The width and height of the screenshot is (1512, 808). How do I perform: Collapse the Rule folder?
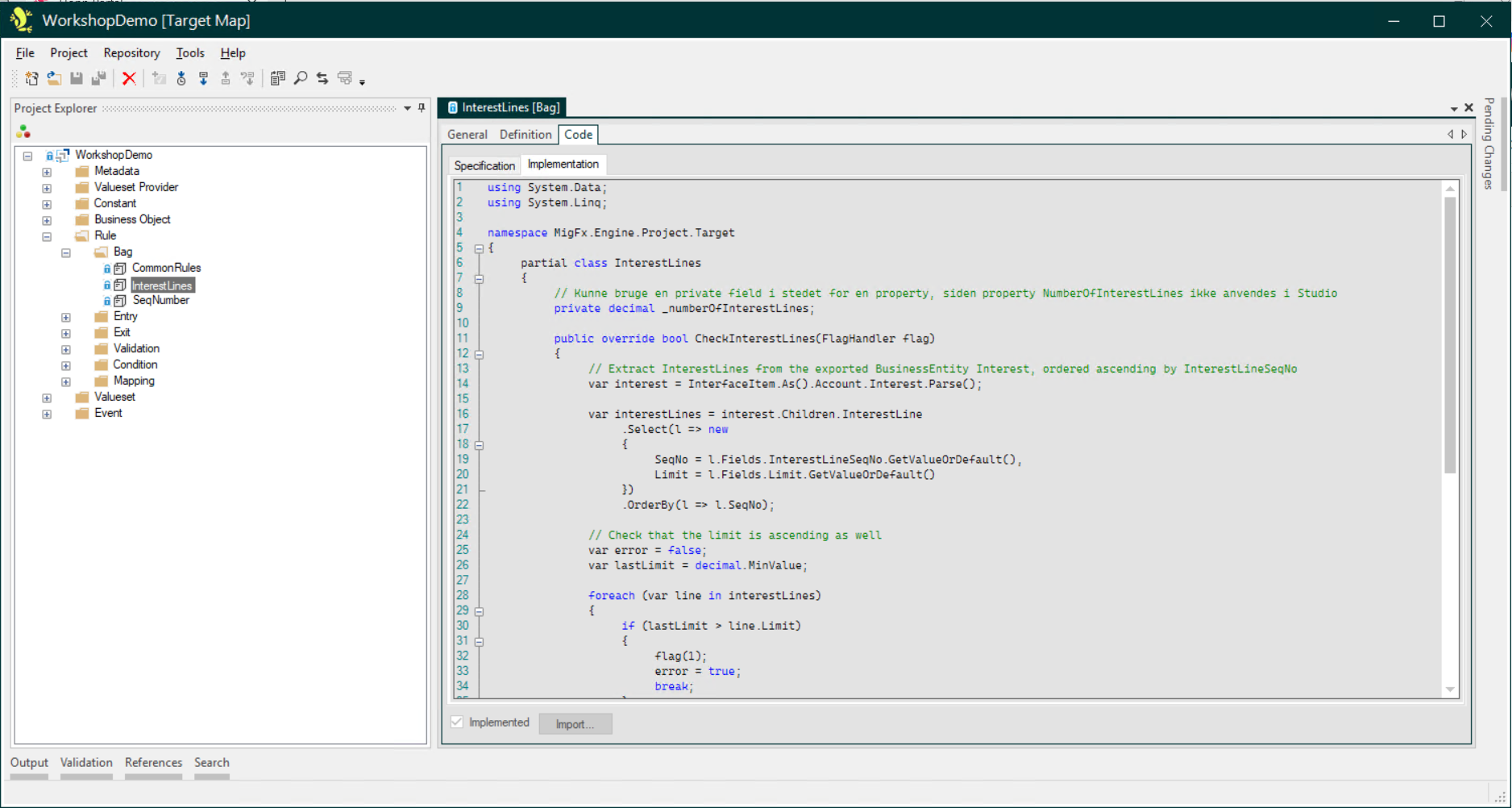tap(47, 236)
